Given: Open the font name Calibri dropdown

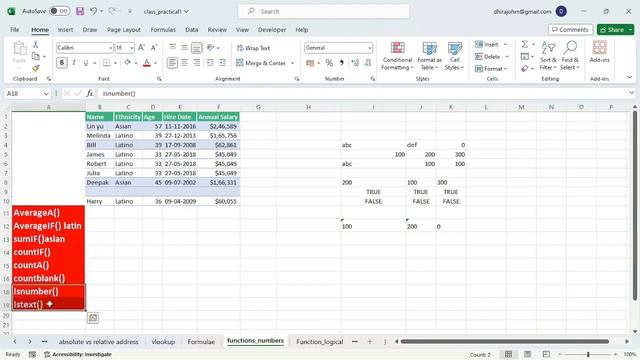Looking at the screenshot, I should (110, 48).
